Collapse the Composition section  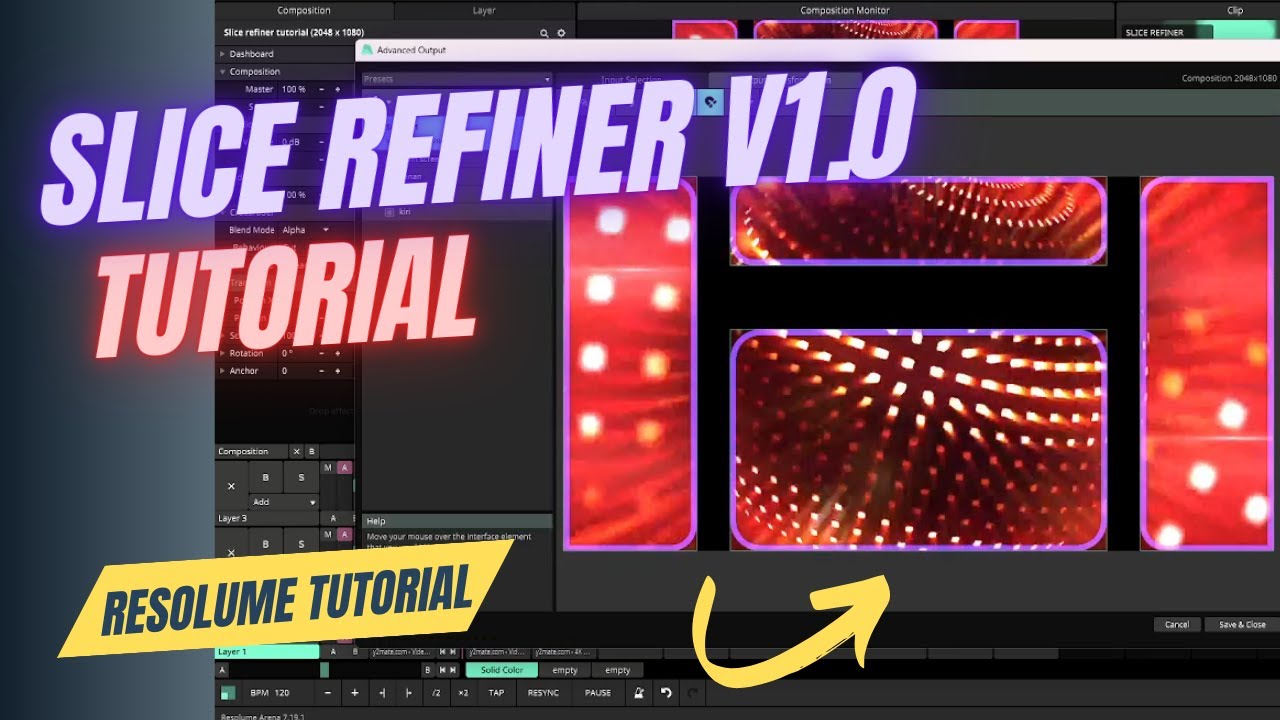(222, 72)
